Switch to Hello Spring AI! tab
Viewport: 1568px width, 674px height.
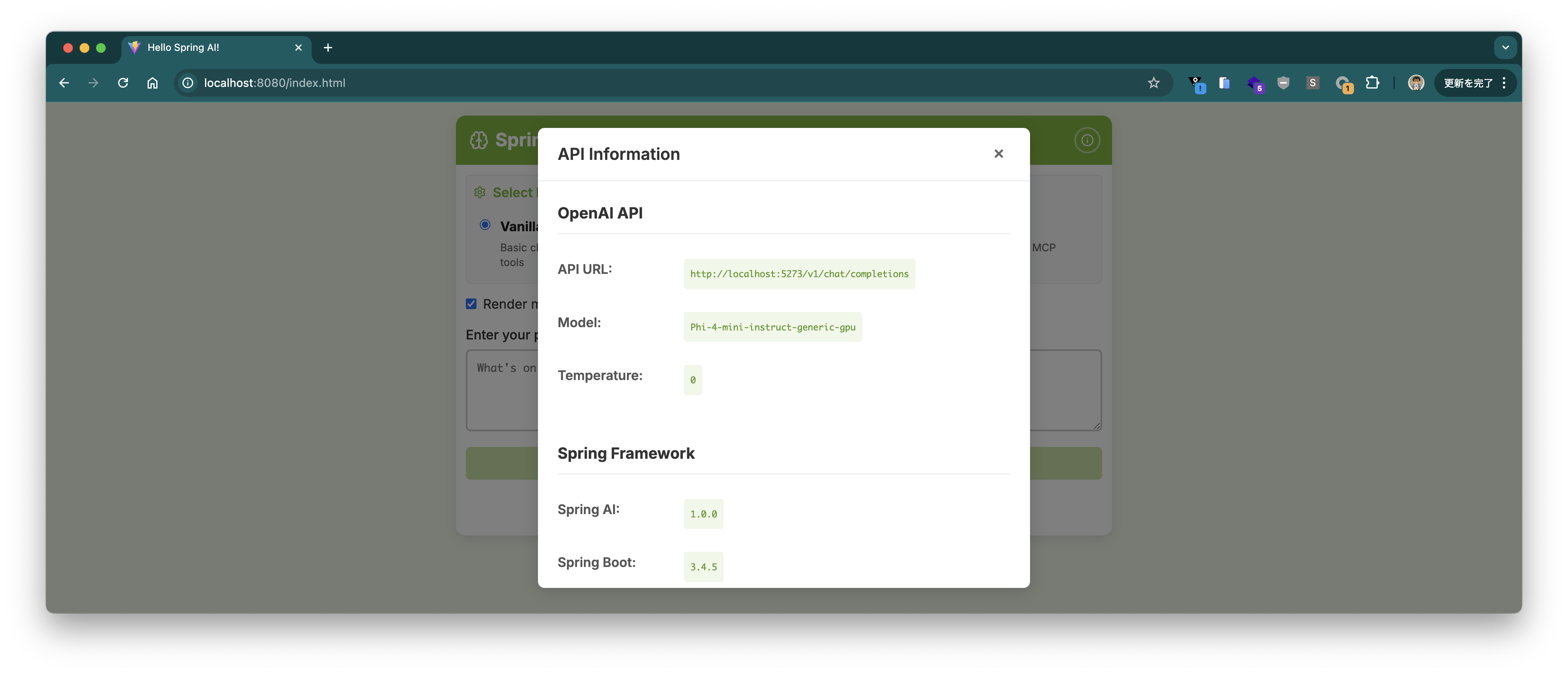(x=207, y=48)
